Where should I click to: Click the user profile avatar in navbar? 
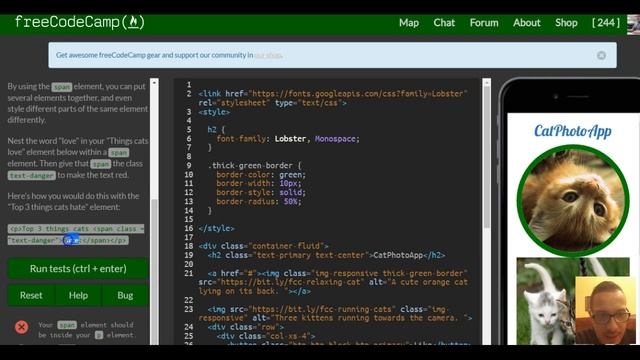(633, 24)
